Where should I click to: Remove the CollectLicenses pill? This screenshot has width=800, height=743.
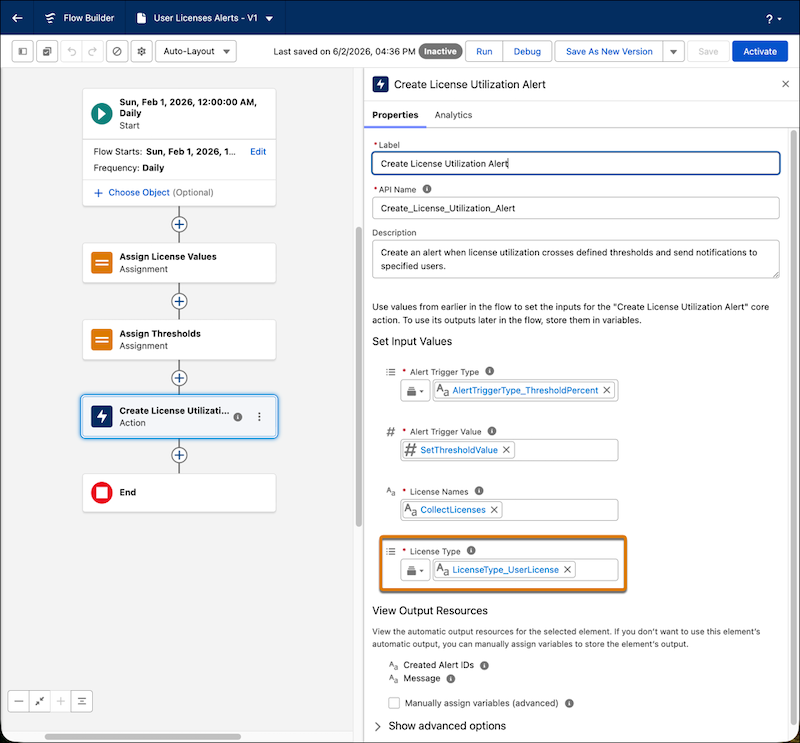pos(494,510)
